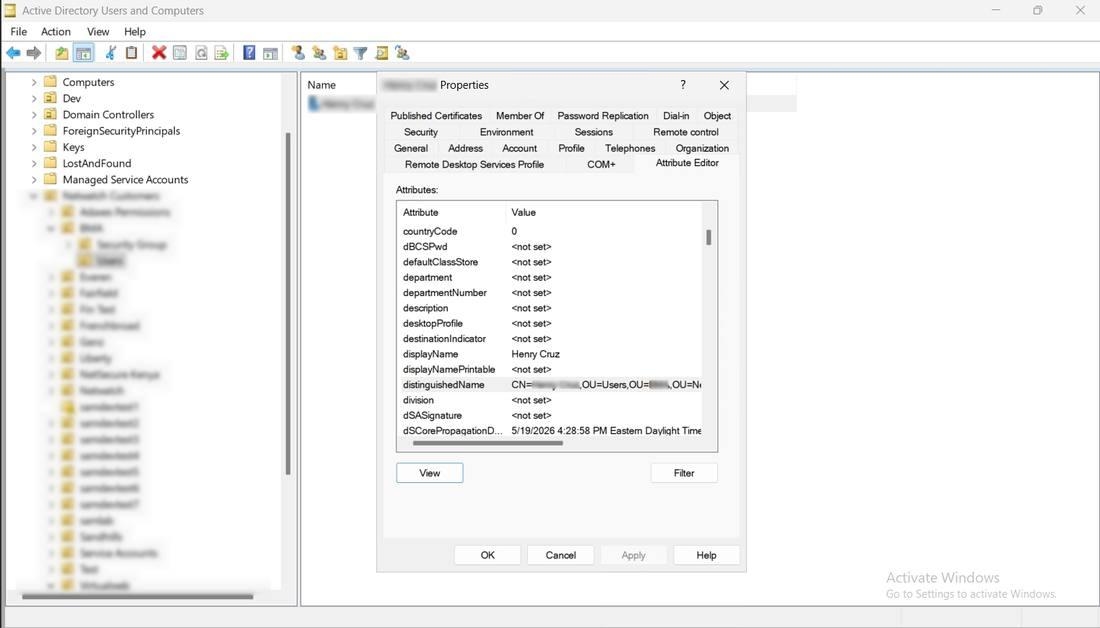This screenshot has width=1100, height=628.
Task: Create a new user with user icon
Action: click(298, 53)
